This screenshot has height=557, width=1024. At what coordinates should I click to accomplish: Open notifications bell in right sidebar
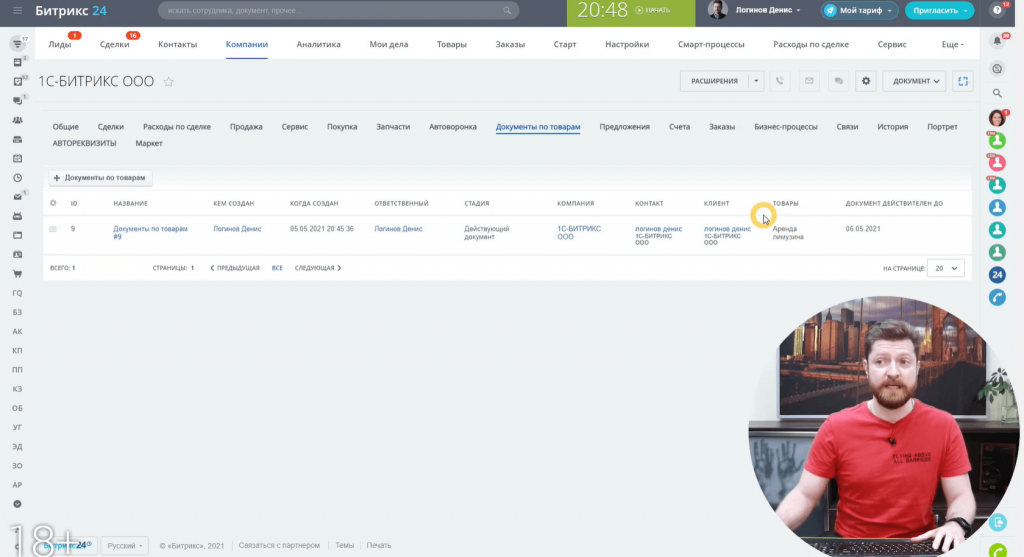[997, 41]
